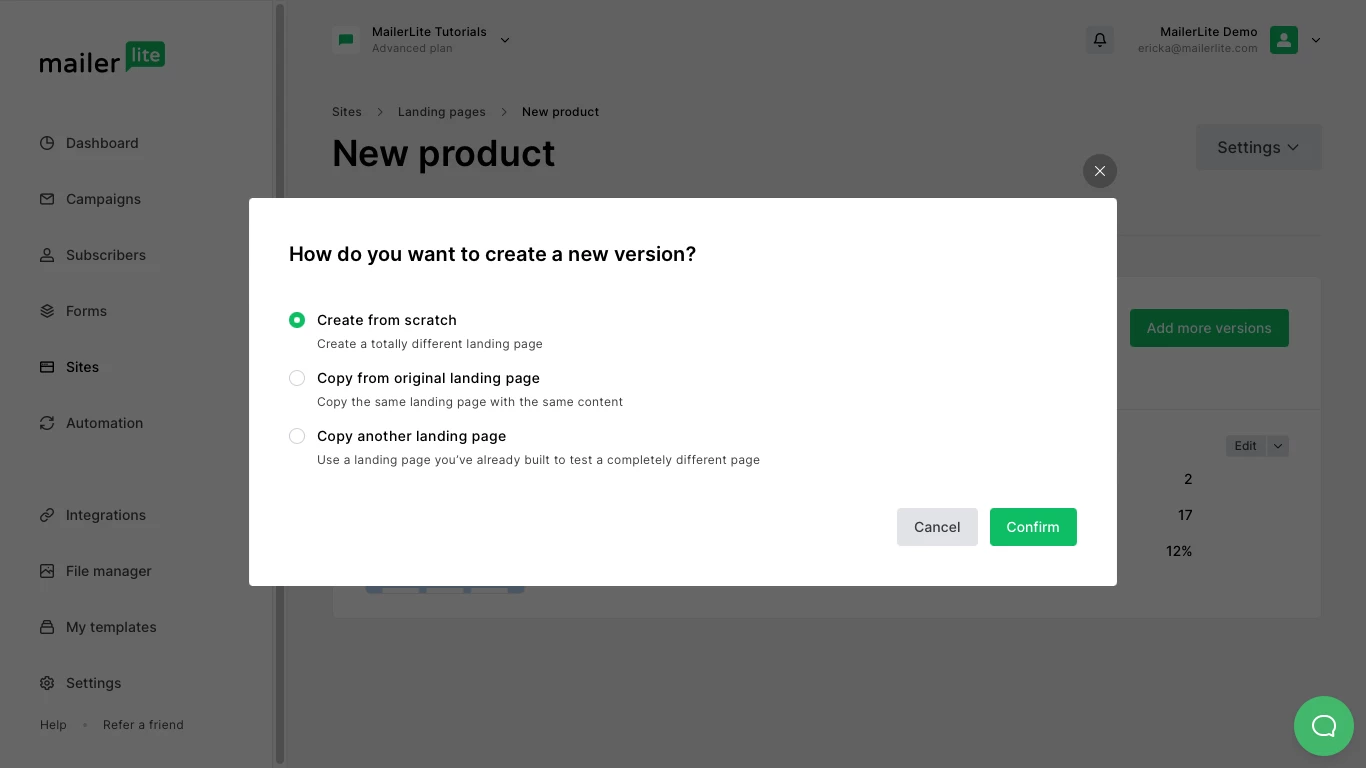Click the Campaigns envelope icon
Screen dimensions: 1366x768
click(47, 199)
